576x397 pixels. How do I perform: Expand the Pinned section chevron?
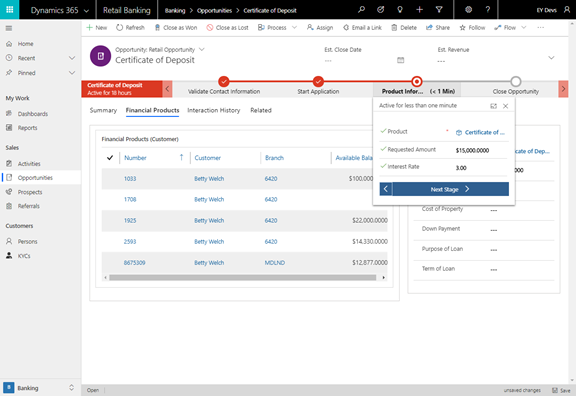(72, 73)
